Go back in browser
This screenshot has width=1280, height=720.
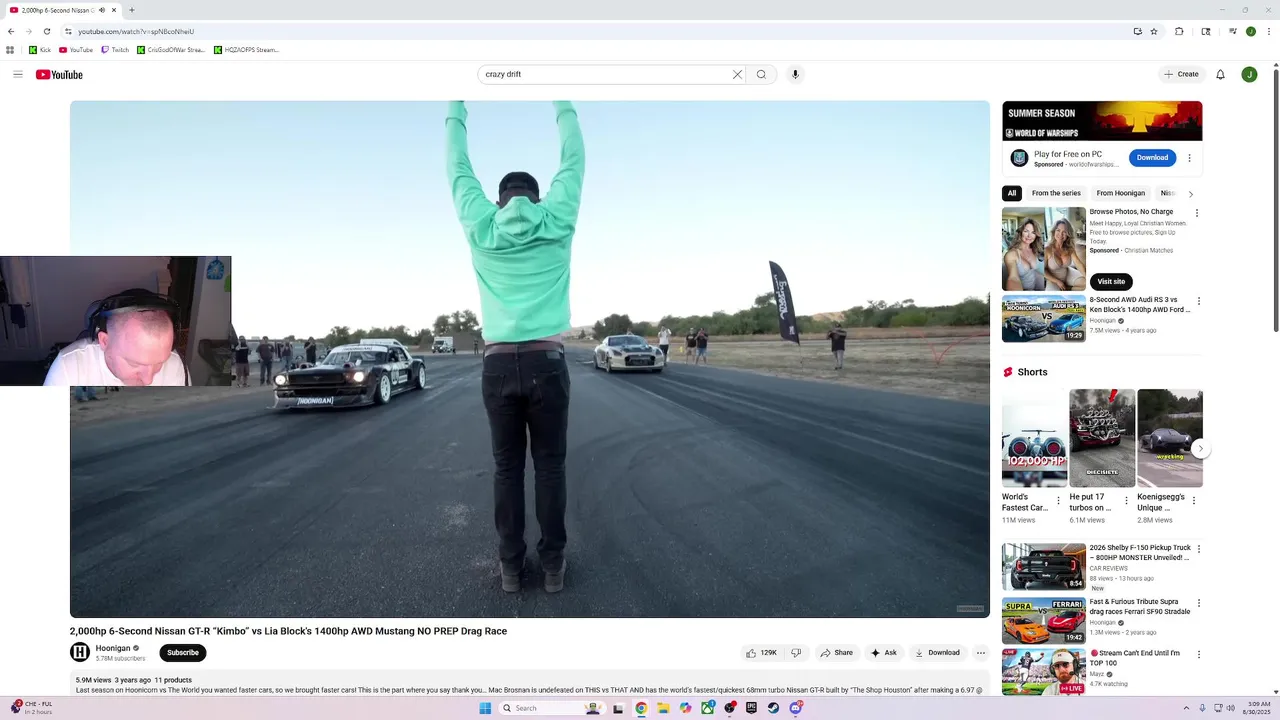point(11,31)
